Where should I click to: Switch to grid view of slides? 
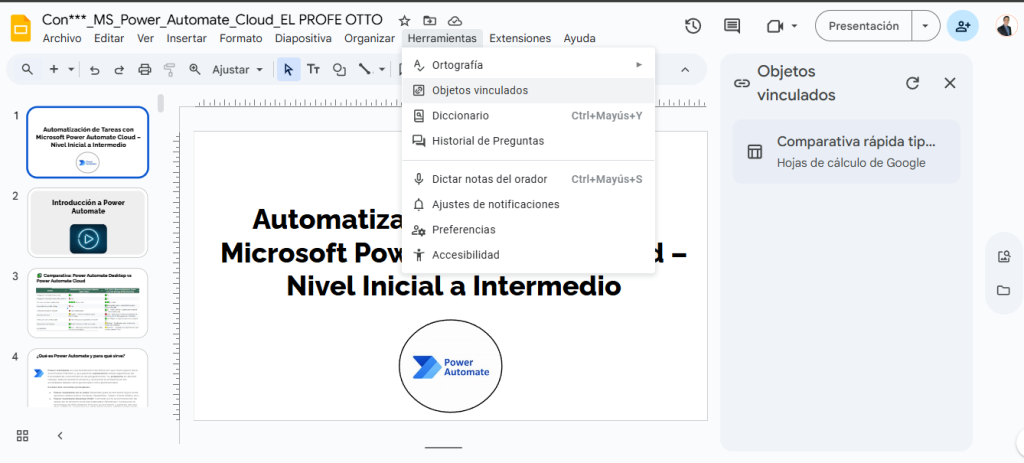pyautogui.click(x=22, y=435)
